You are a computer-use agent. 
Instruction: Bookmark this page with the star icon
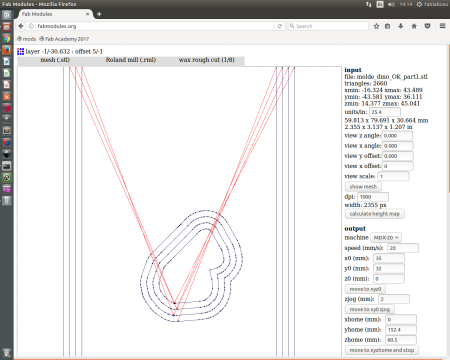coord(376,26)
